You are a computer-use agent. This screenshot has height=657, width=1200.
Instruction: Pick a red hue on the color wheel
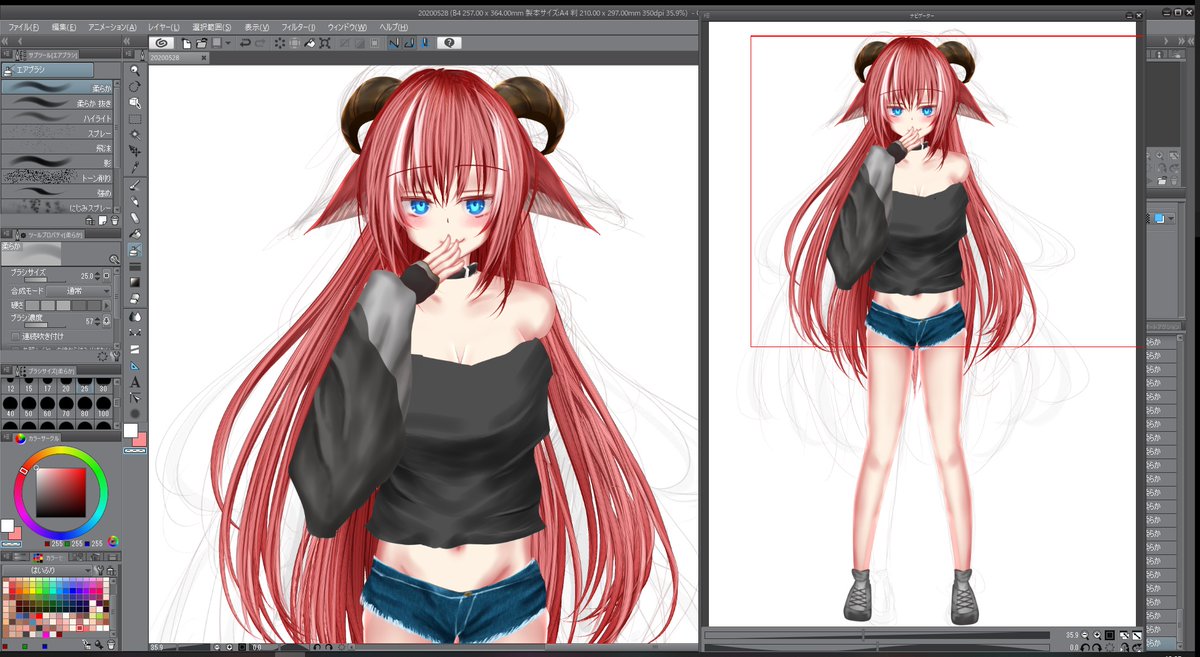24,470
